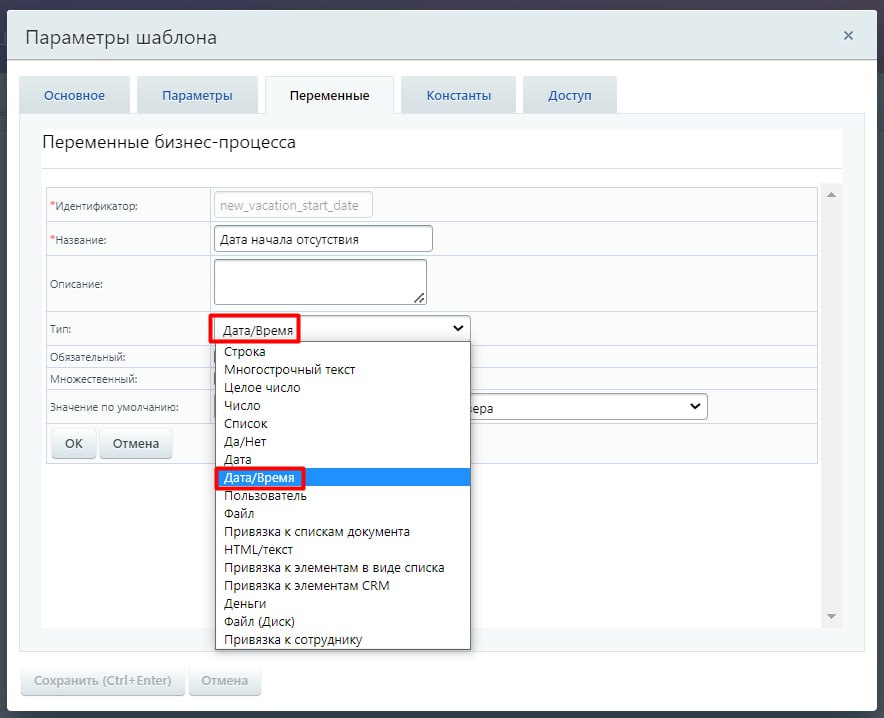884x718 pixels.
Task: Select Целое число type option
Action: coord(262,388)
